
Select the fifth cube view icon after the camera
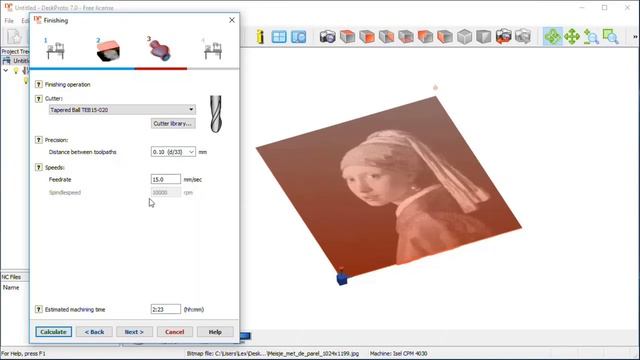click(425, 37)
